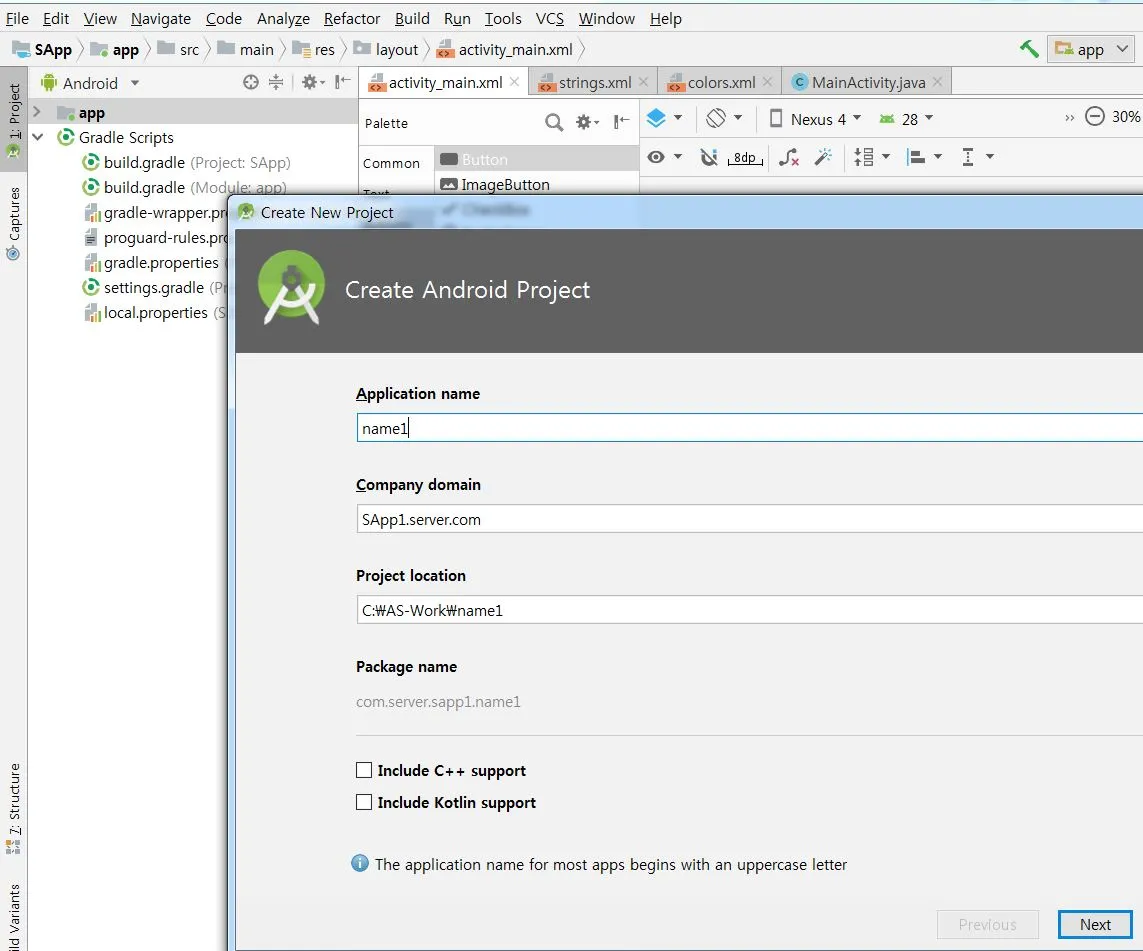Image resolution: width=1143 pixels, height=951 pixels.
Task: Open the Build menu
Action: (412, 18)
